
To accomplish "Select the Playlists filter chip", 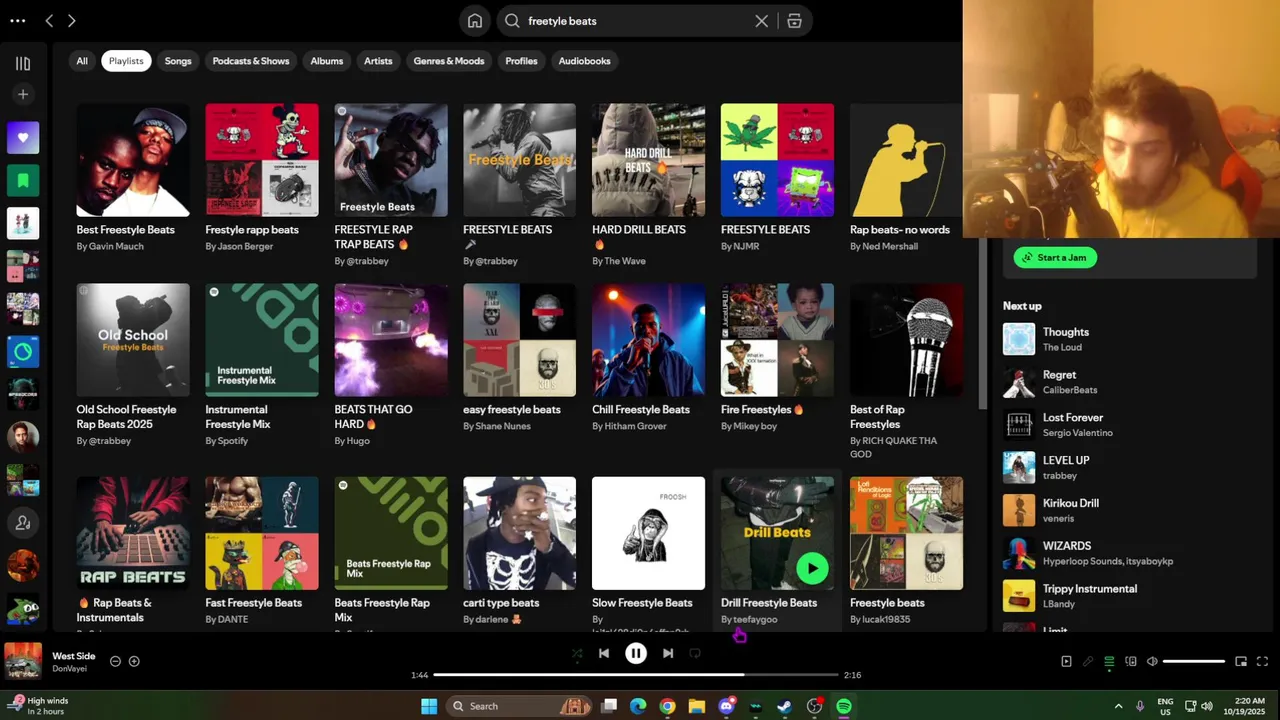I will click(x=126, y=61).
